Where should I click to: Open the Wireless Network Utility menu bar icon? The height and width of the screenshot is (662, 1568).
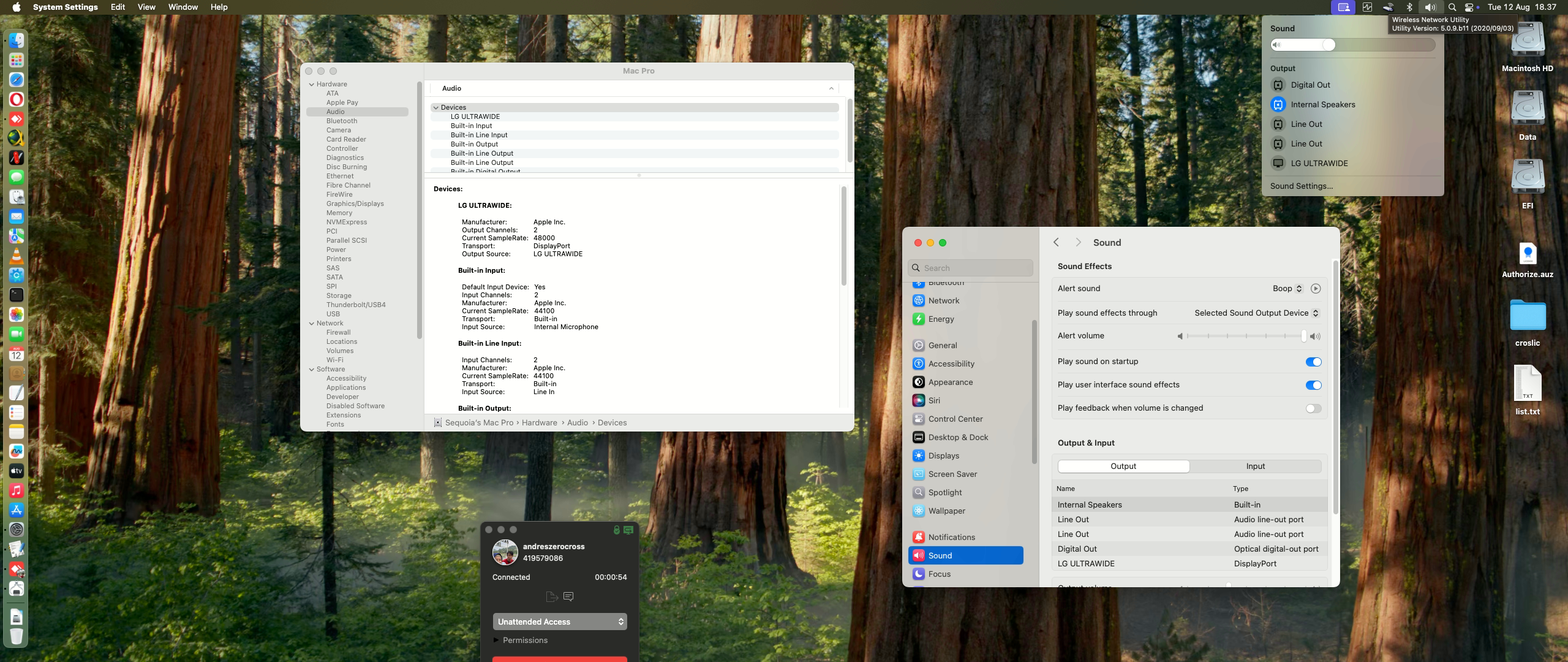click(x=1389, y=7)
